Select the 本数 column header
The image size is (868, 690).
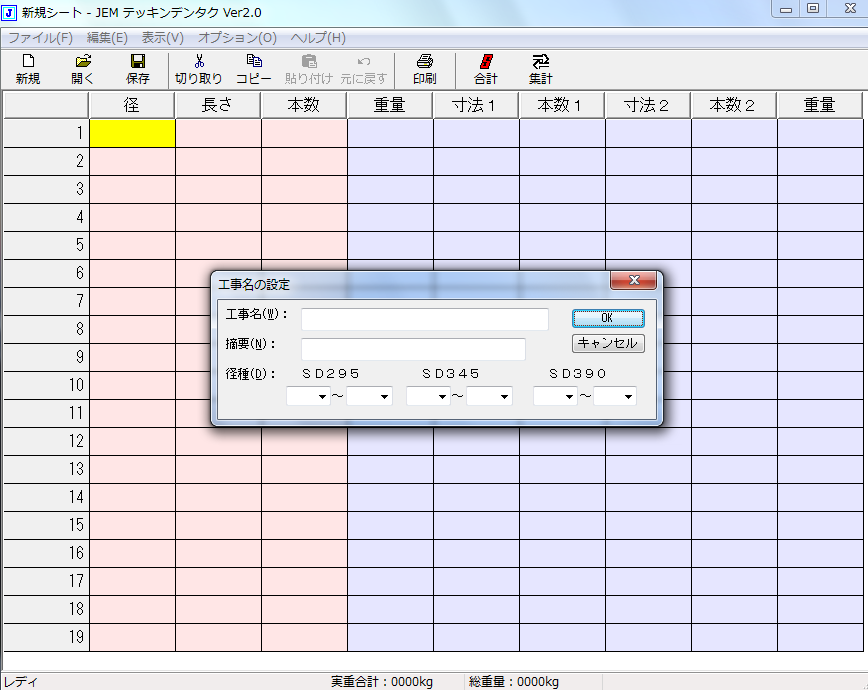tap(304, 105)
